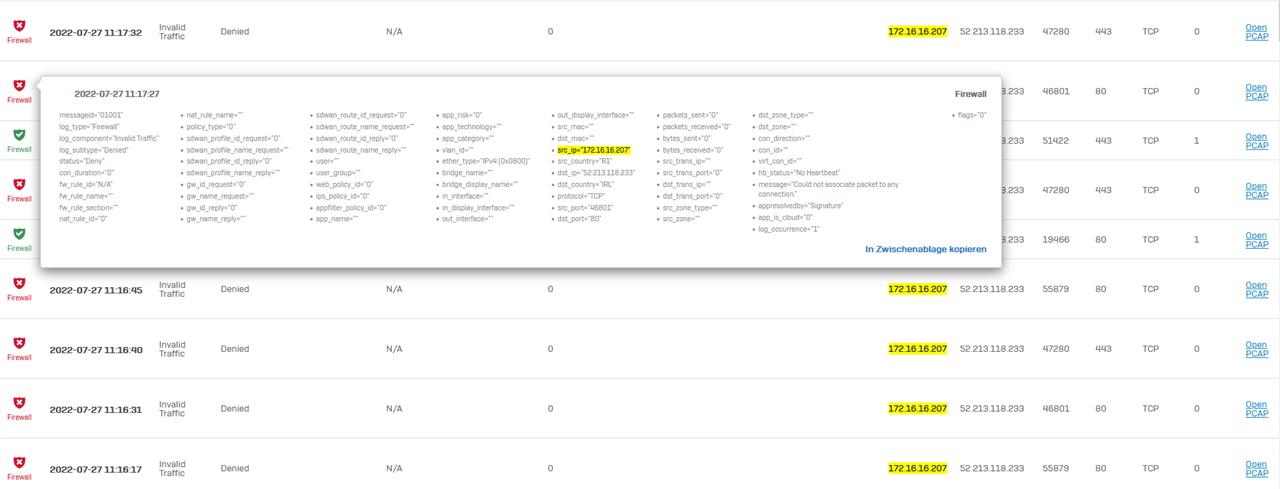Viewport: 1280px width, 489px height.
Task: Click 'In Zwischenablage kopieren' link in popup
Action: [x=925, y=249]
